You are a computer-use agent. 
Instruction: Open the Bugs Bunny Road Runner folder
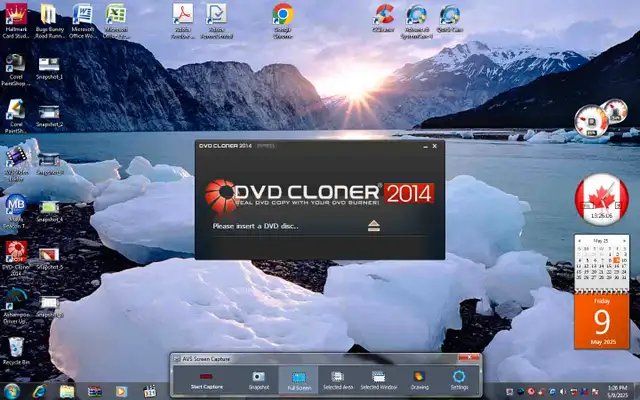(49, 21)
